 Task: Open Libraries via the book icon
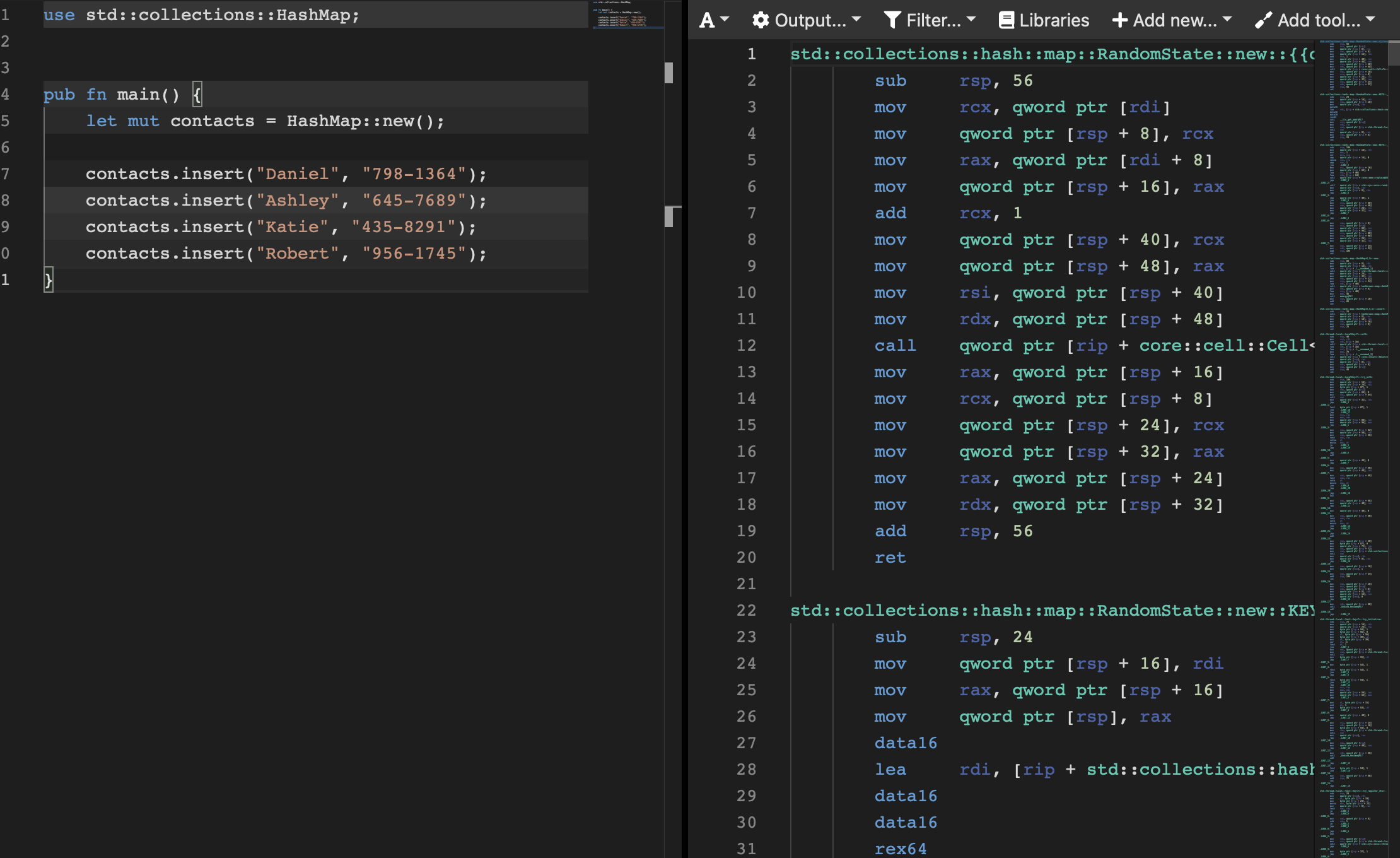[x=1006, y=20]
